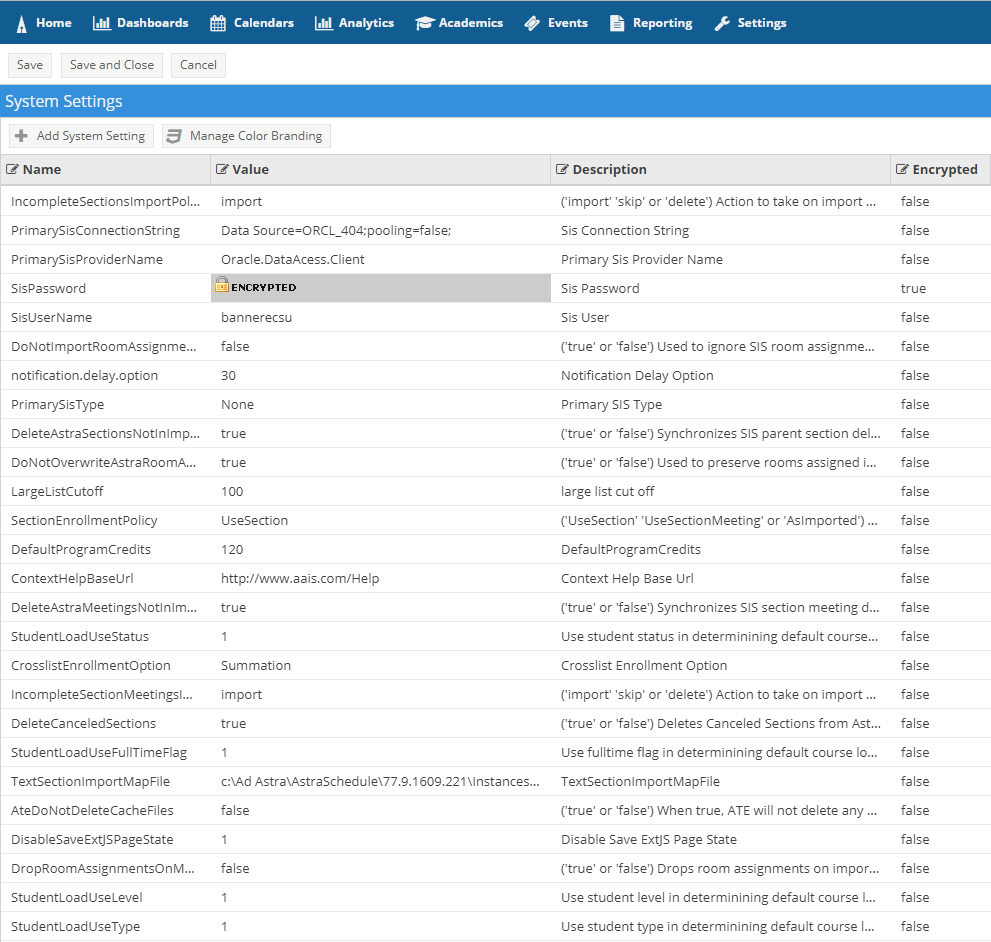The height and width of the screenshot is (942, 991).
Task: Click the ENCRYPTED value cell
Action: point(380,288)
